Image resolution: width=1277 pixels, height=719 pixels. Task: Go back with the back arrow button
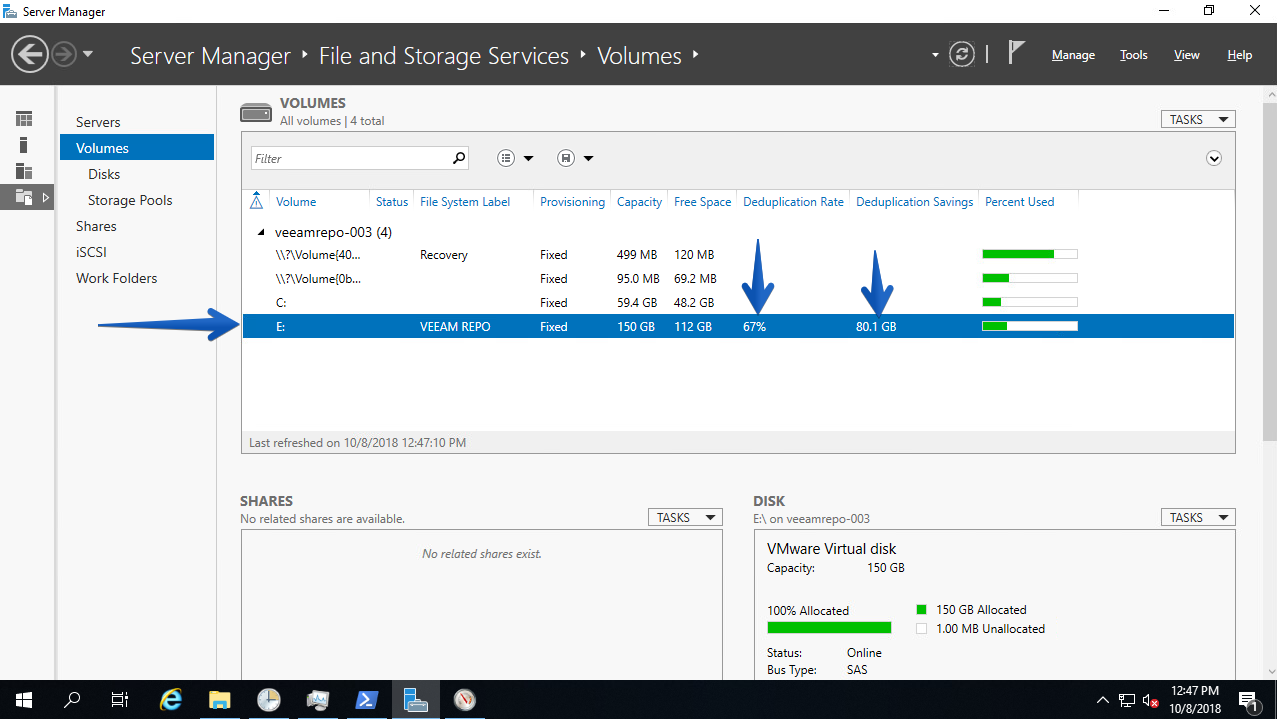tap(30, 54)
